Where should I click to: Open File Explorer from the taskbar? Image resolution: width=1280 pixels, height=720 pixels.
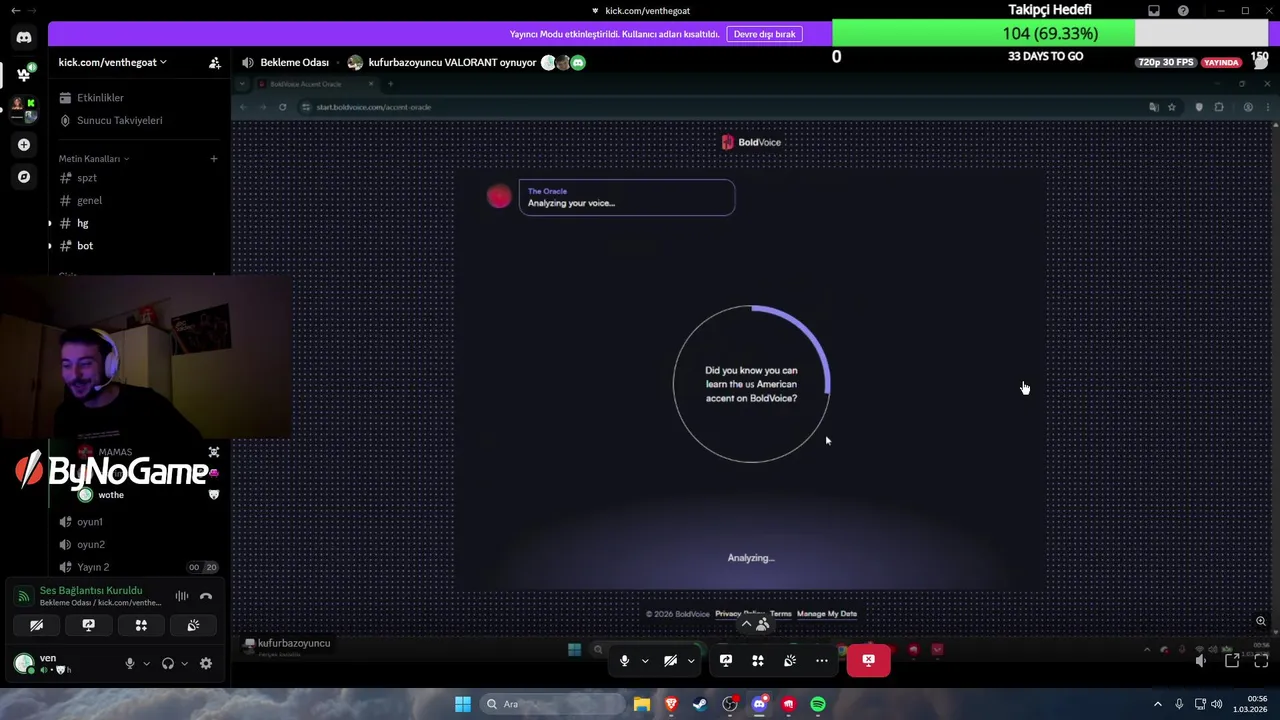coord(642,704)
